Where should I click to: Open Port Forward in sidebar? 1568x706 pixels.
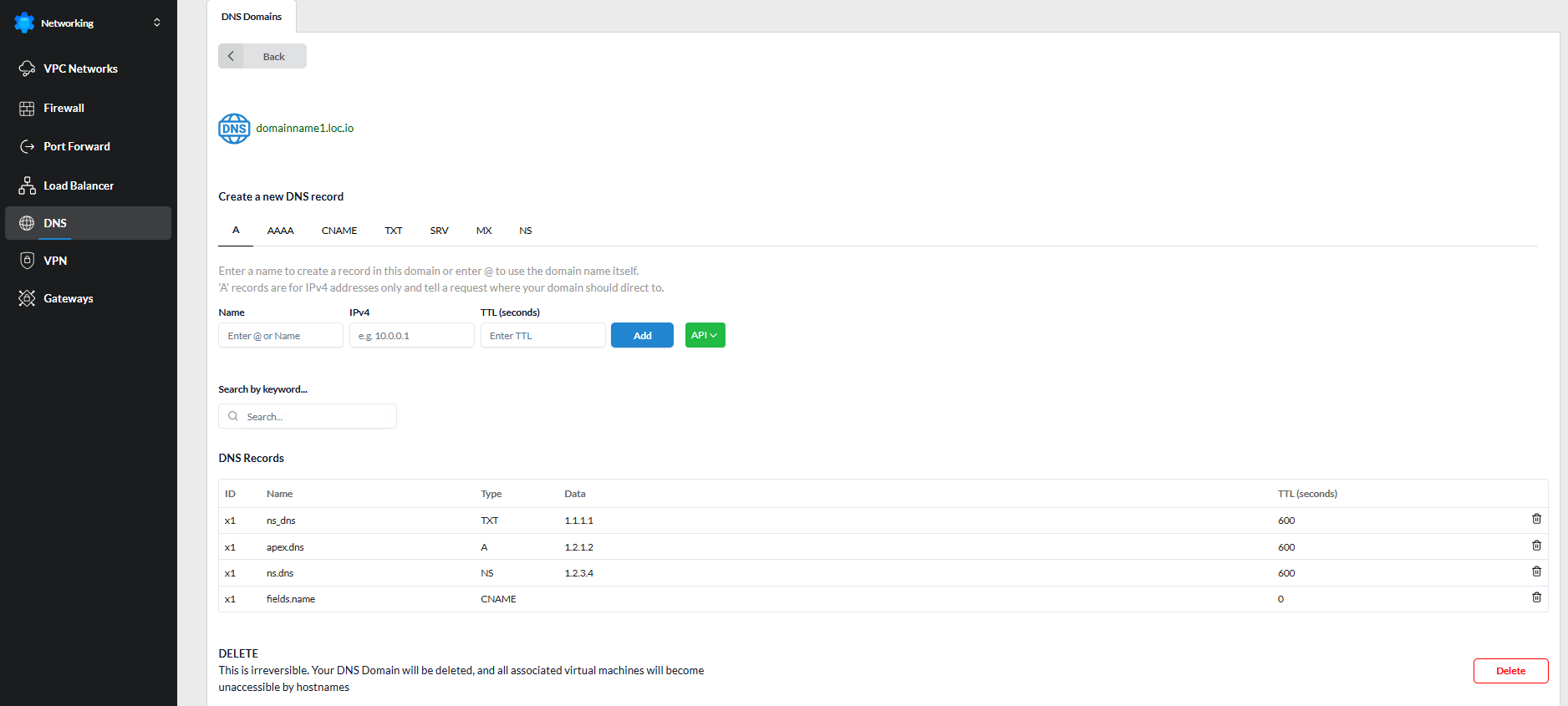(x=76, y=146)
